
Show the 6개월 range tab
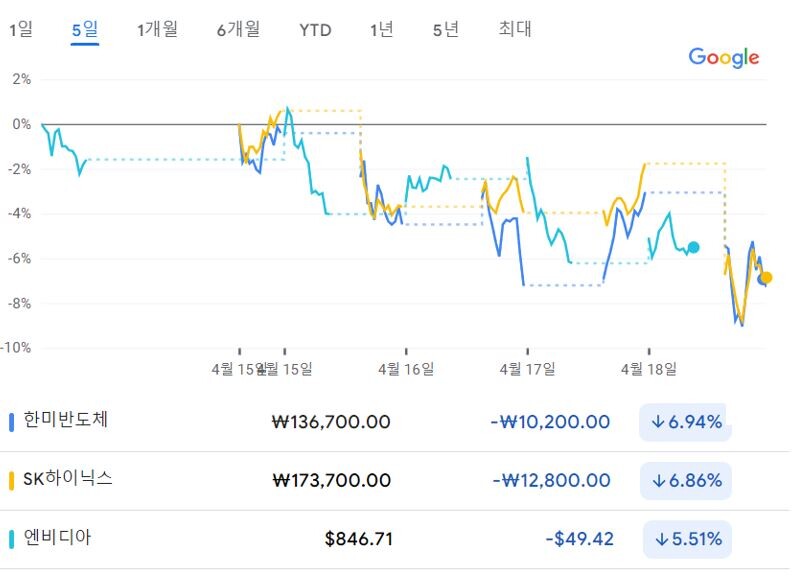point(239,29)
